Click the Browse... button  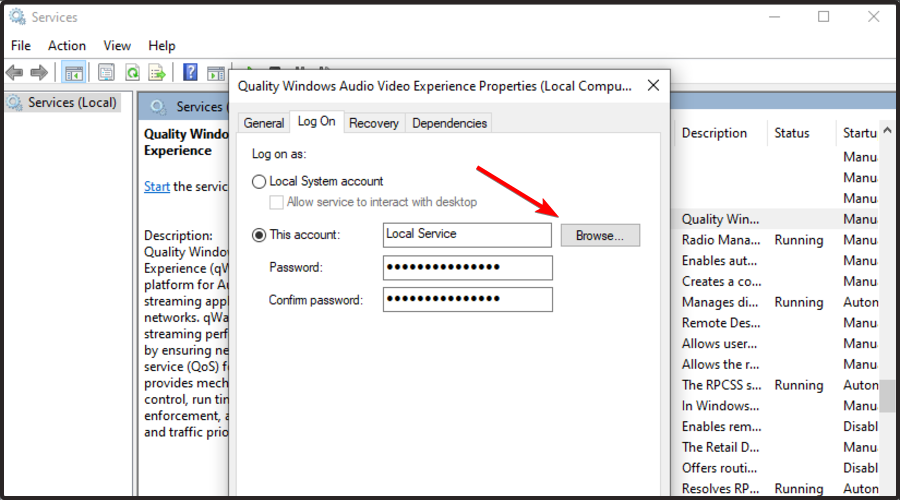coord(600,235)
